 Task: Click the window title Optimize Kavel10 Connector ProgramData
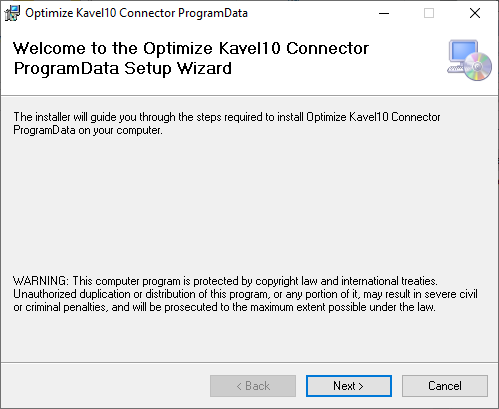tap(136, 13)
